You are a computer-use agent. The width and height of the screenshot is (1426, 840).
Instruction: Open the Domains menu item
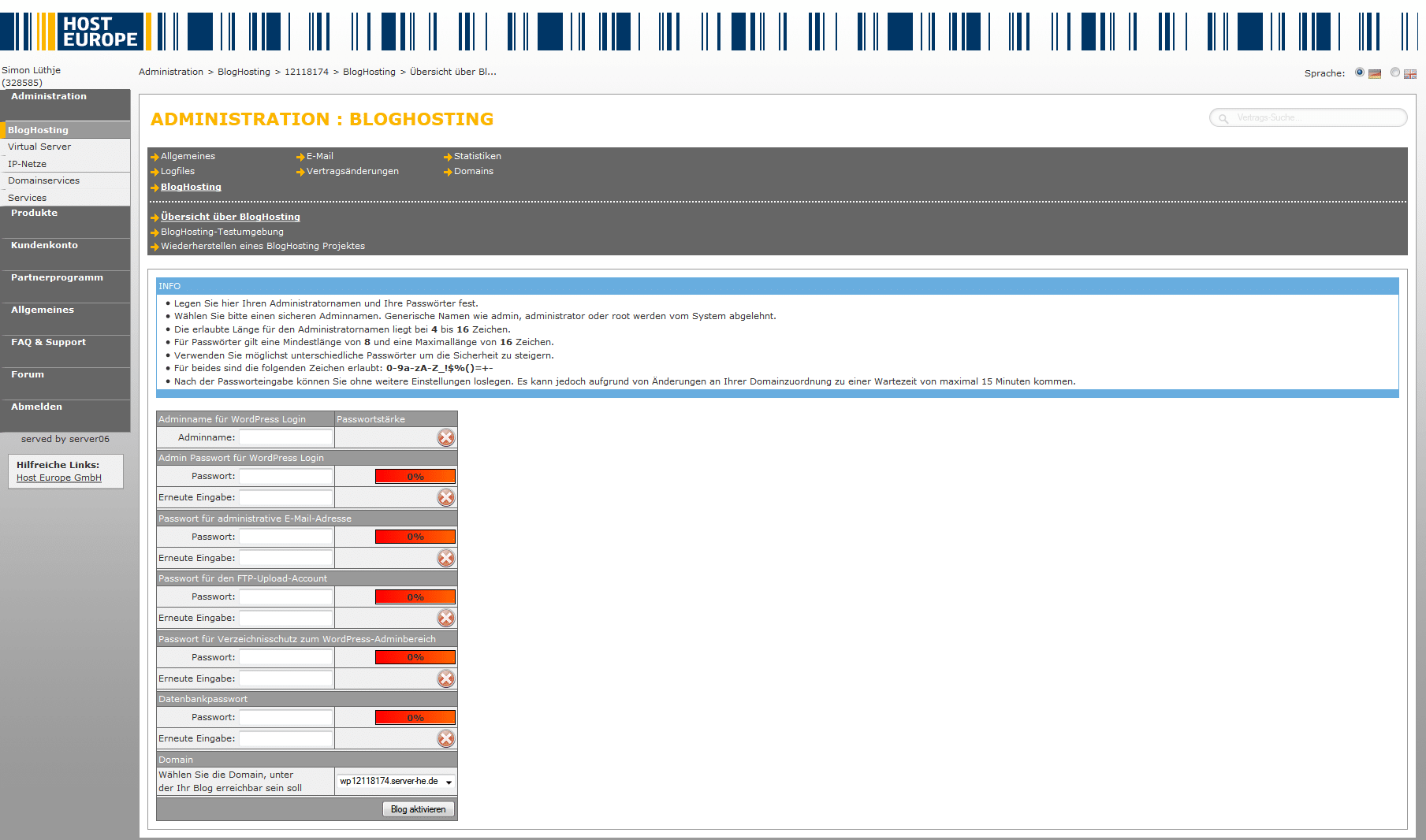pos(474,172)
